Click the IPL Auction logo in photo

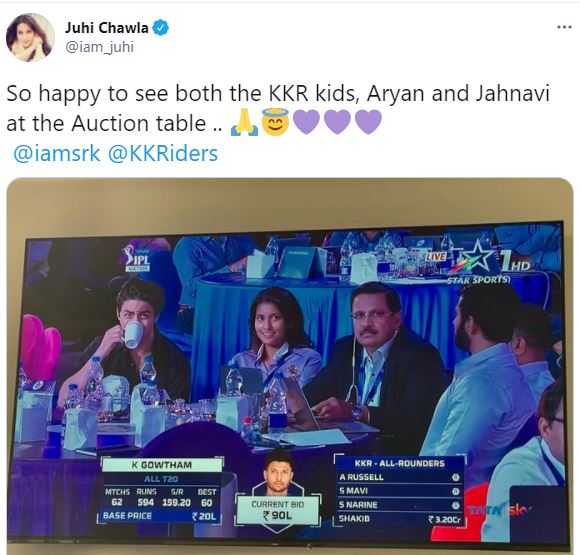click(137, 258)
